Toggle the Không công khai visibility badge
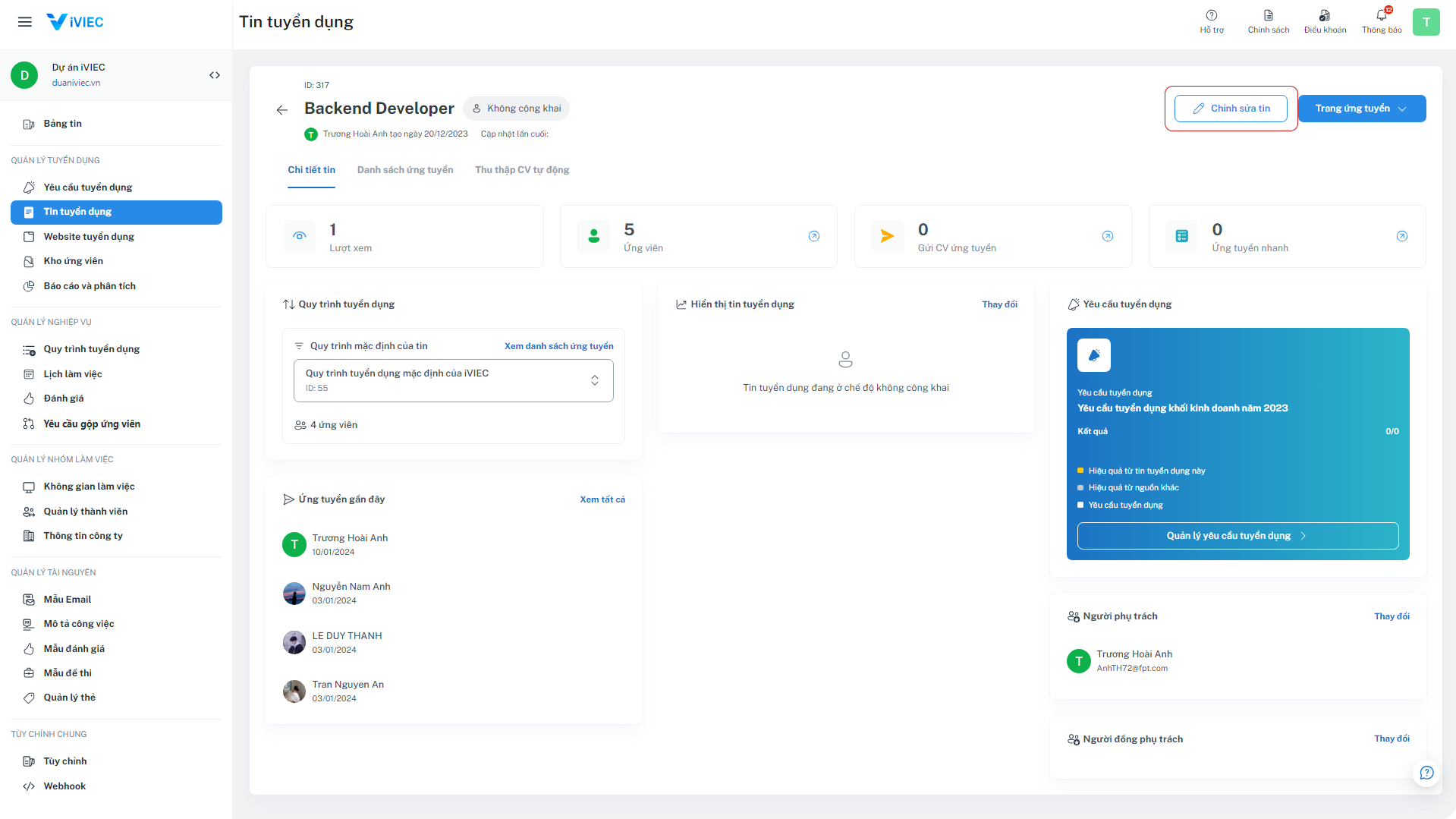 (517, 109)
